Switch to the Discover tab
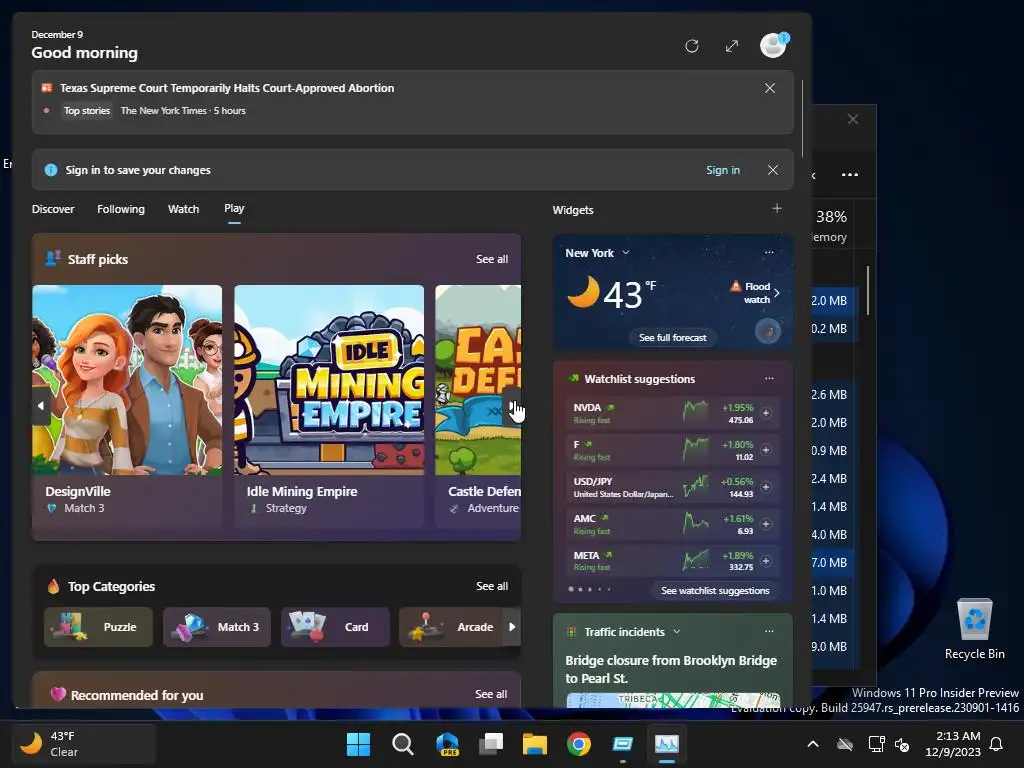 point(53,209)
